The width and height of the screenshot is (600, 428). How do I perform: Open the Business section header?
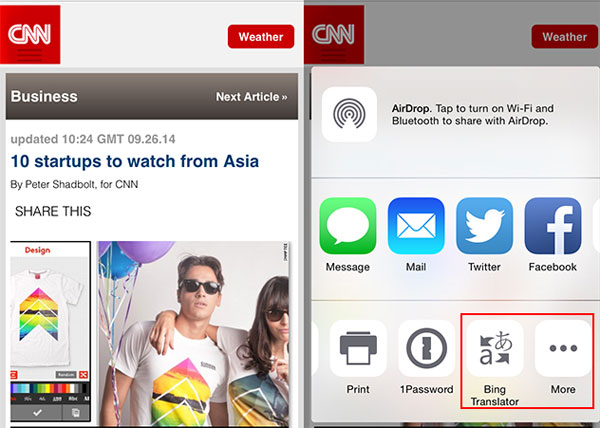pos(44,97)
